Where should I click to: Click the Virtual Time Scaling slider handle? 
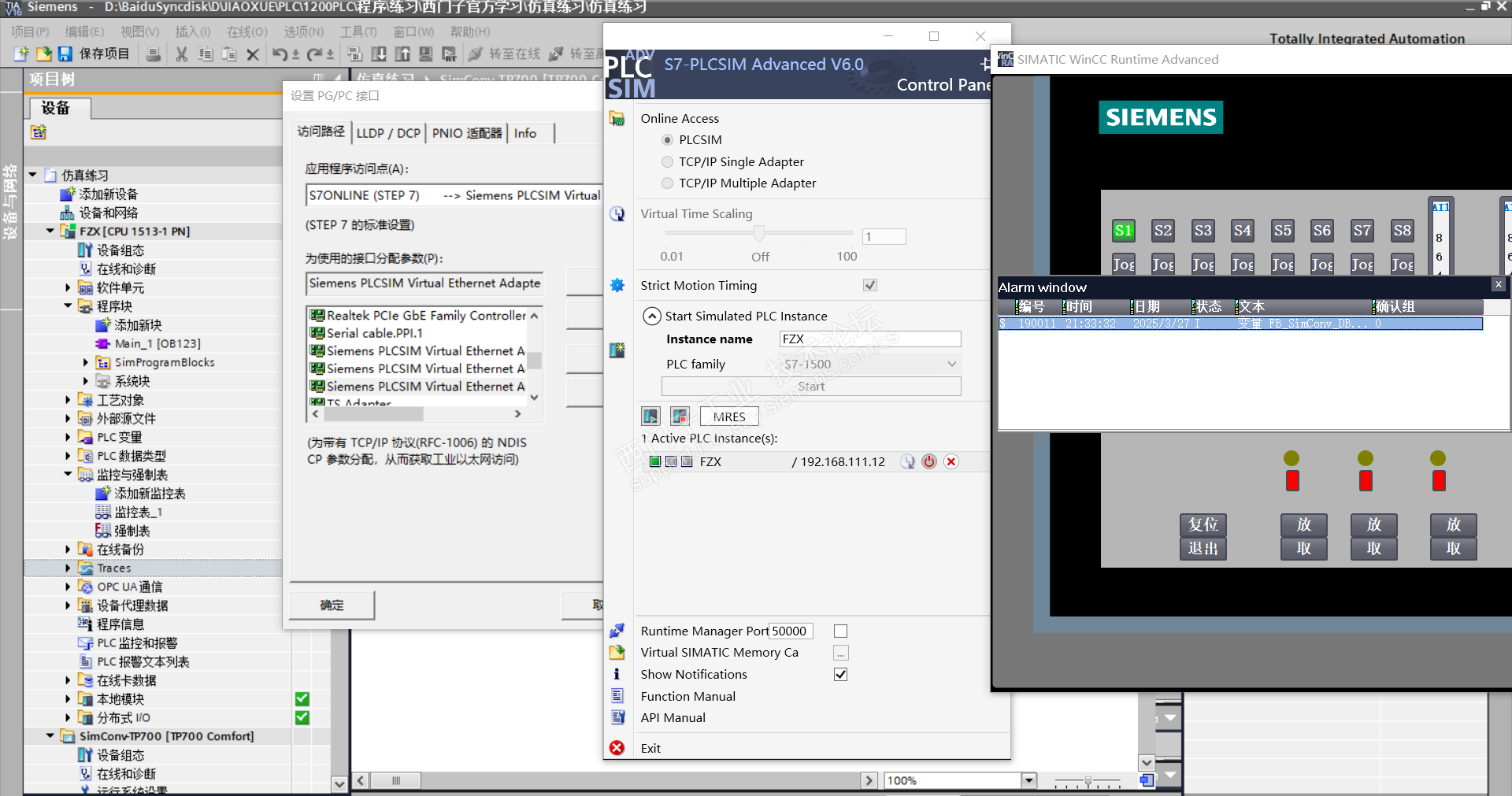pyautogui.click(x=759, y=233)
